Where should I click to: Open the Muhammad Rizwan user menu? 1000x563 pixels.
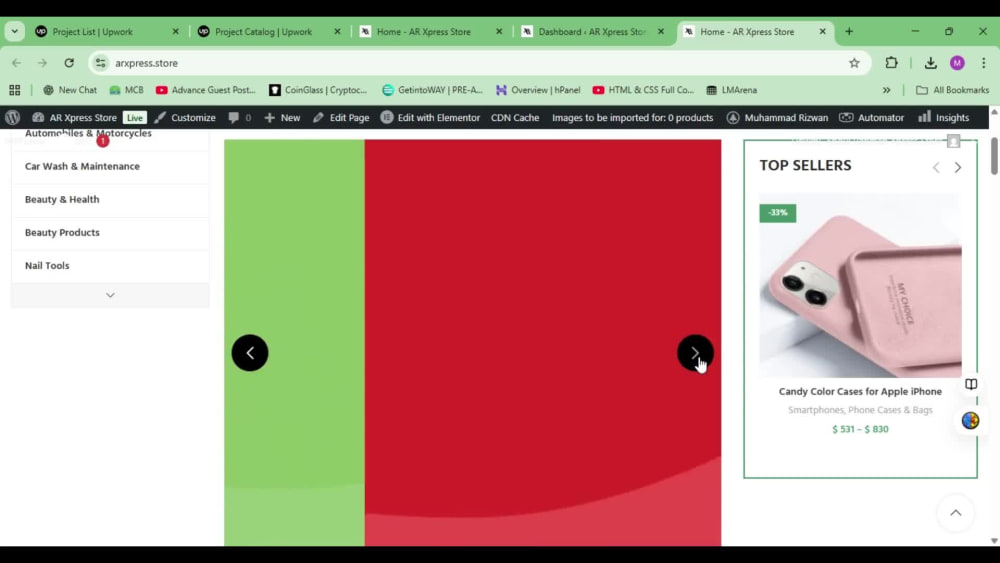click(x=777, y=117)
